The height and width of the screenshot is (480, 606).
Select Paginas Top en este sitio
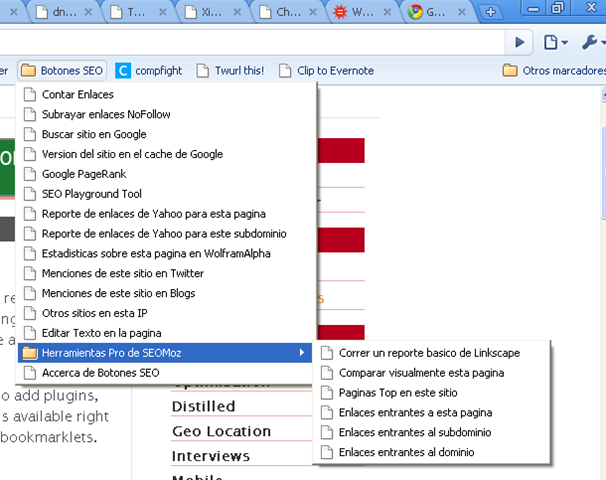[x=433, y=393]
